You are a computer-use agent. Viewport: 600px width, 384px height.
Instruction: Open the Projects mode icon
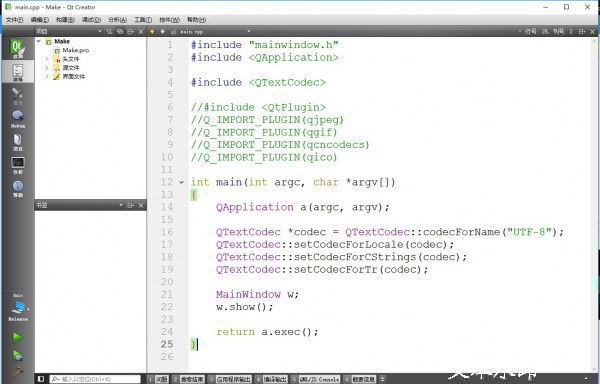[x=18, y=142]
